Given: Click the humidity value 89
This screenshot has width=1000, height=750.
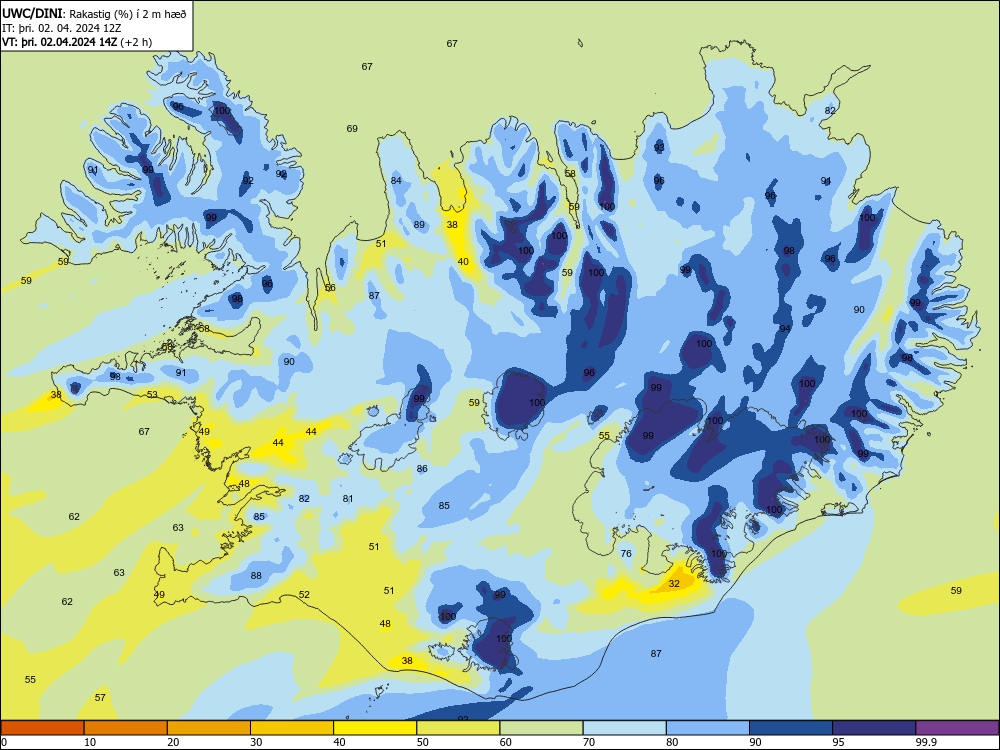Looking at the screenshot, I should point(419,224).
